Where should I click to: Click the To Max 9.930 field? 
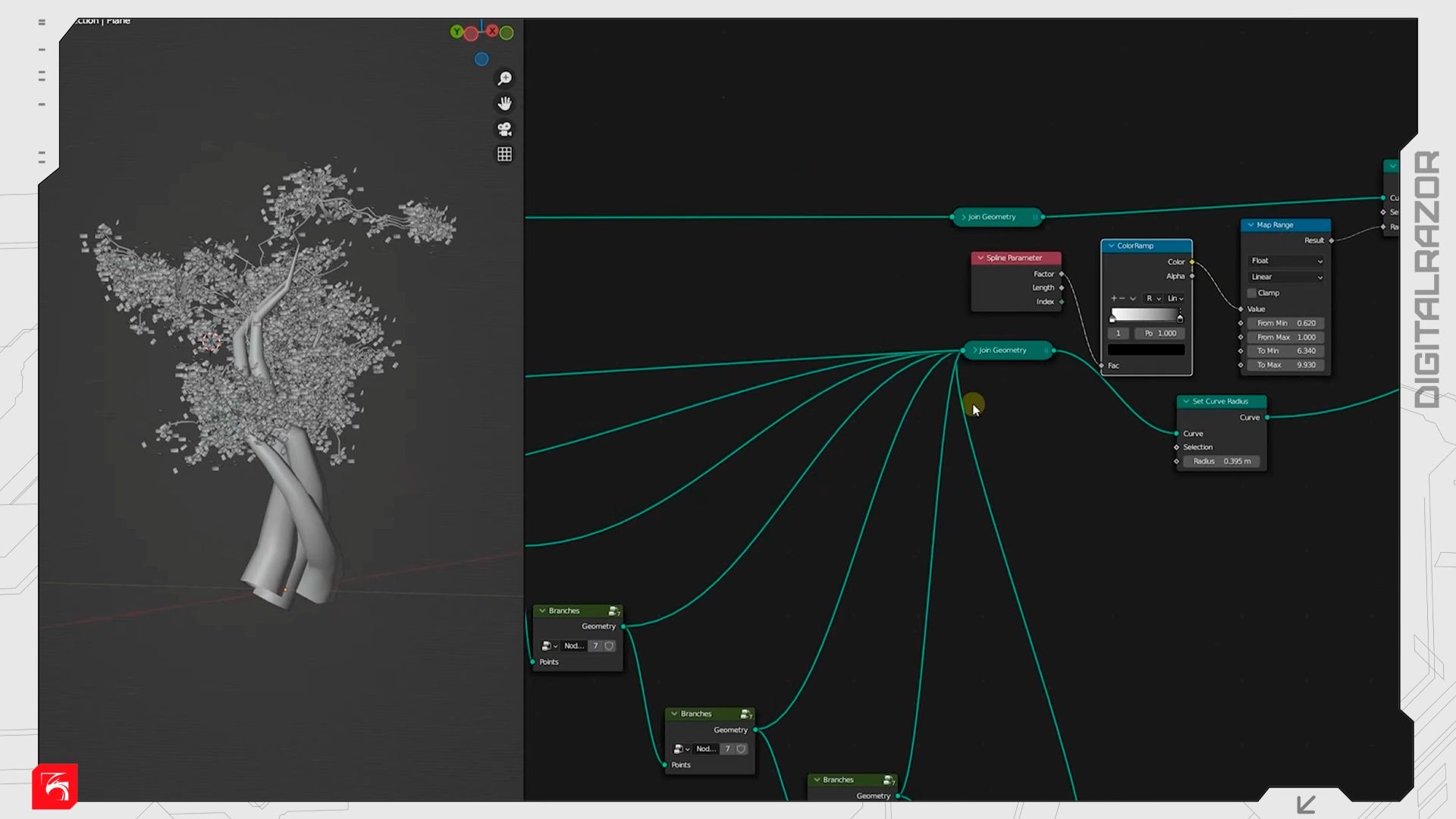1285,366
